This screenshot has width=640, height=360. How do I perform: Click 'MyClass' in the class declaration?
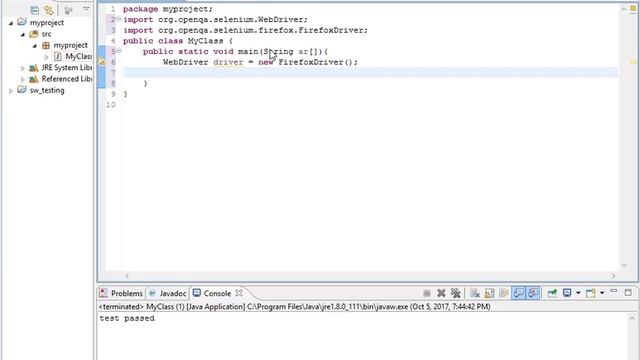[x=205, y=41]
